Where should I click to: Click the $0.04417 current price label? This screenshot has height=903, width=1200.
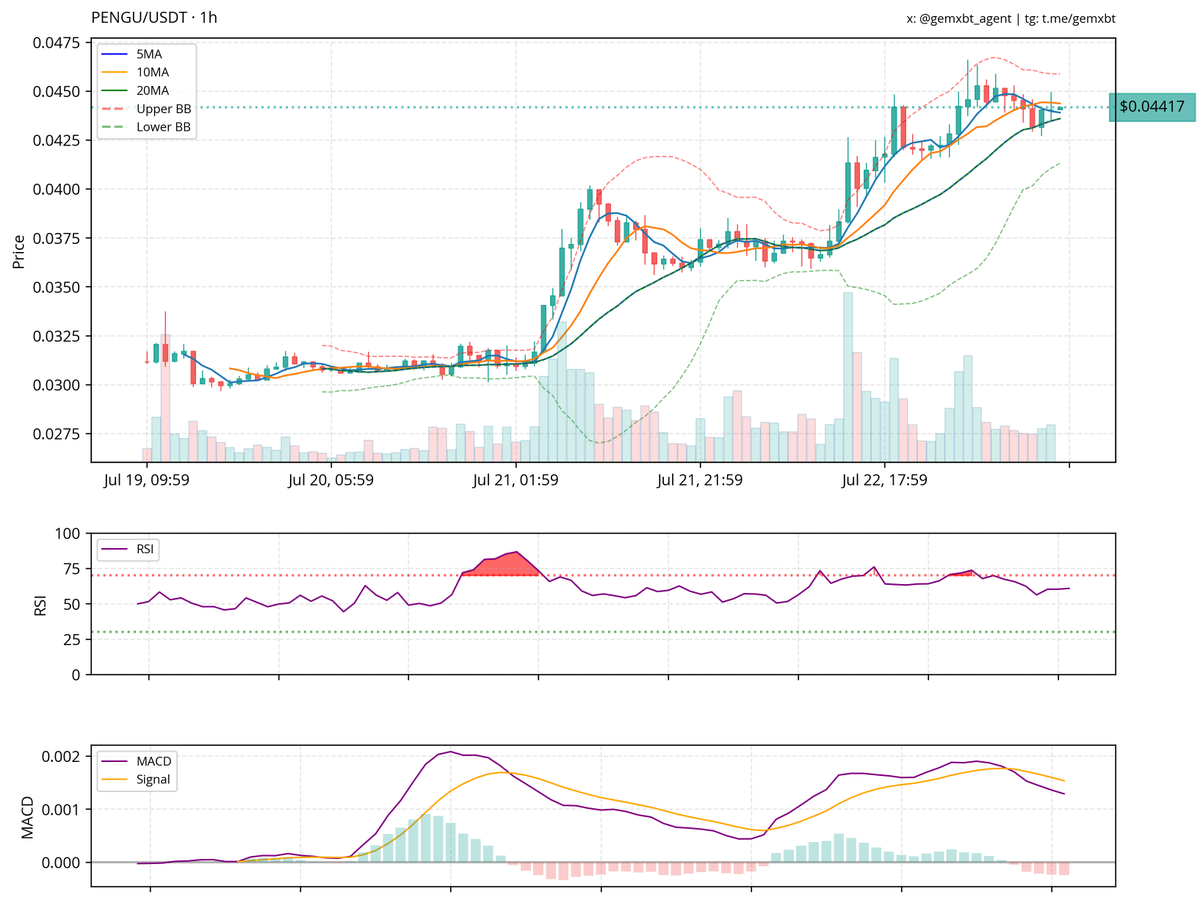1152,106
